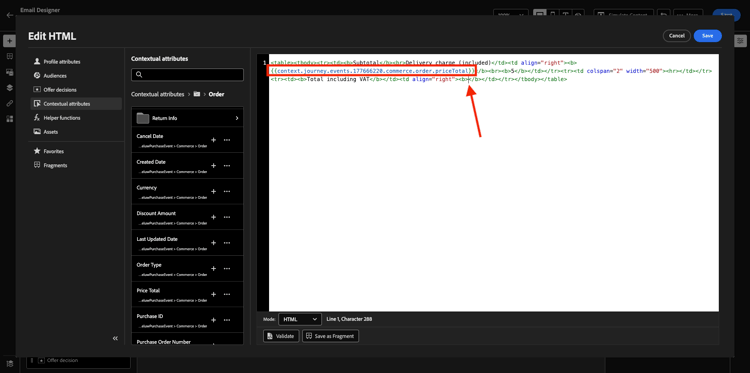Add Created Date attribute with plus icon

(x=213, y=165)
